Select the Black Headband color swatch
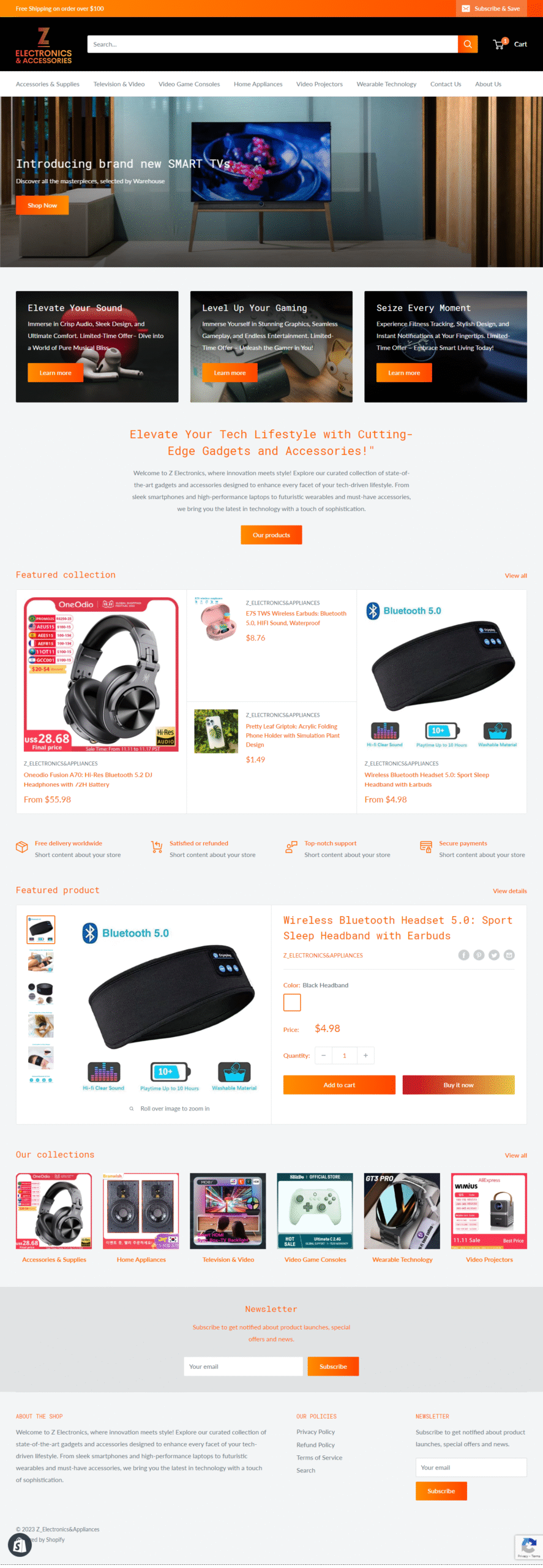This screenshot has height=1568, width=543. pyautogui.click(x=292, y=1003)
